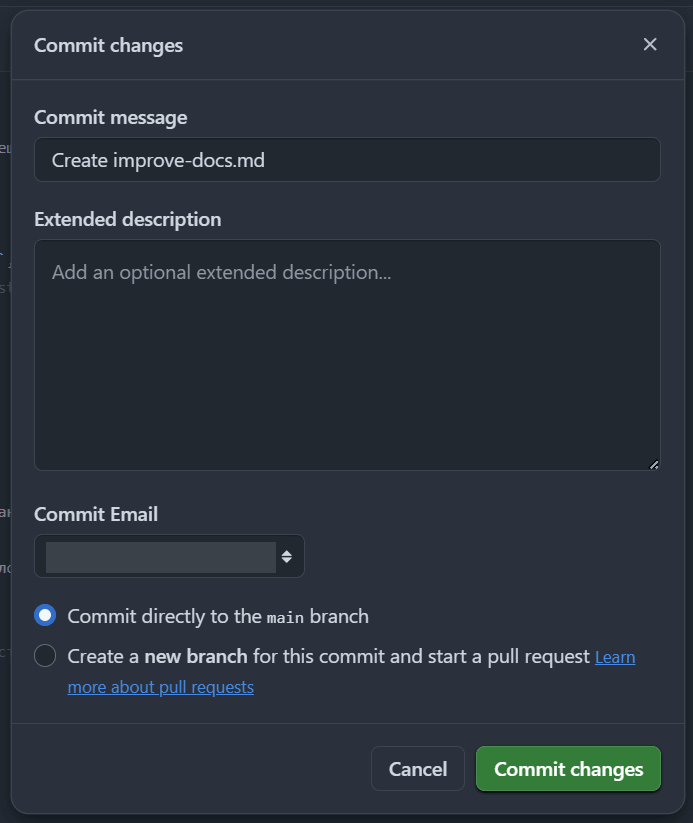
Task: Click the 'Commit Email' field label
Action: point(96,514)
